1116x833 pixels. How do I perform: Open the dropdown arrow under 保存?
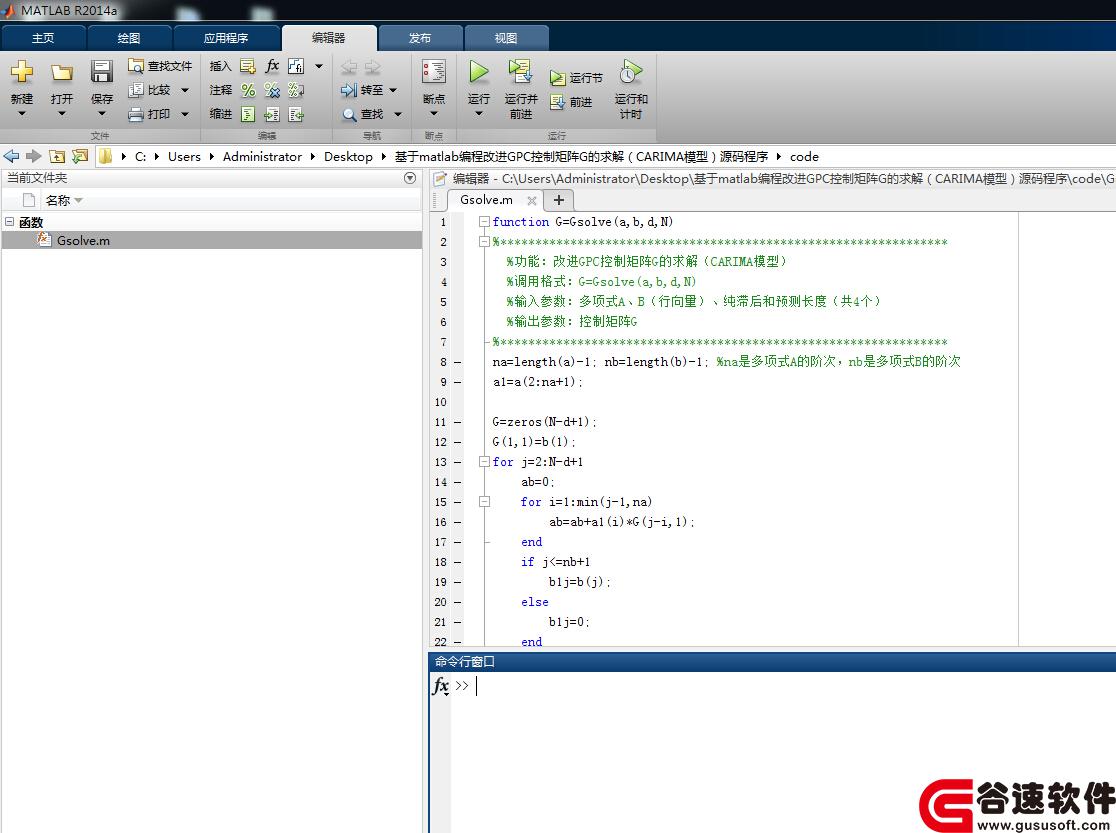pos(102,113)
